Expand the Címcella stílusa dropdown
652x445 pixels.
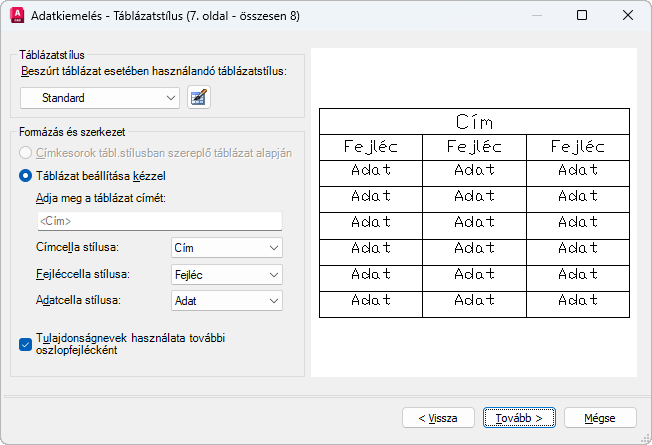coord(225,247)
